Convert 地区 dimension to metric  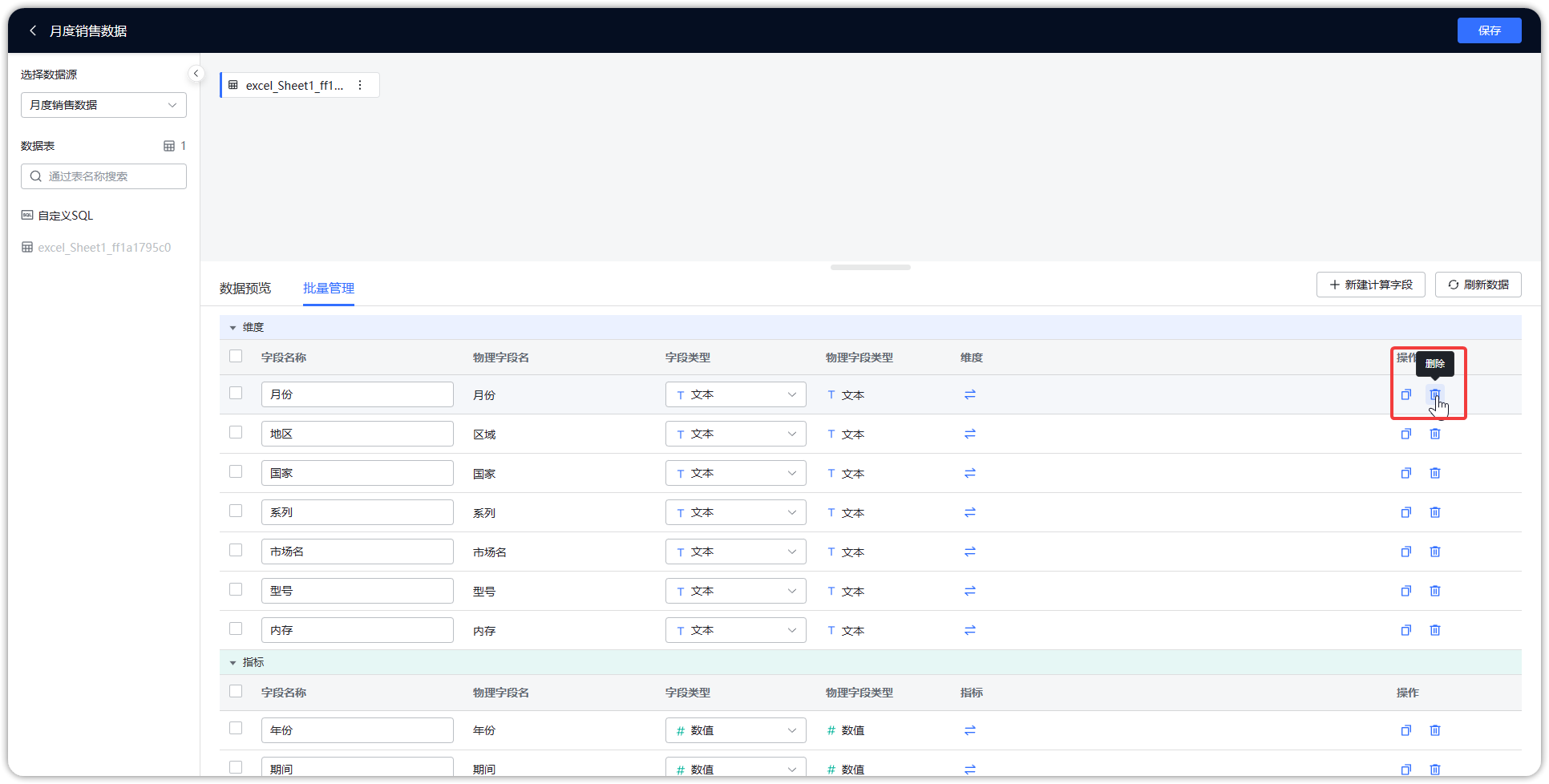(x=970, y=434)
